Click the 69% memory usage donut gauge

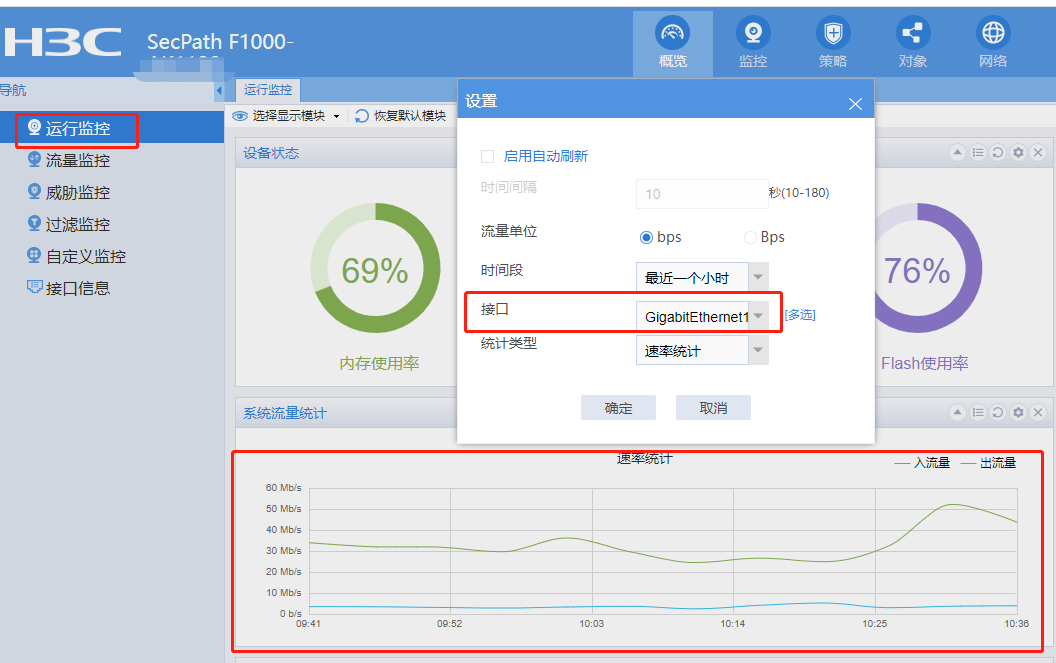pos(375,267)
